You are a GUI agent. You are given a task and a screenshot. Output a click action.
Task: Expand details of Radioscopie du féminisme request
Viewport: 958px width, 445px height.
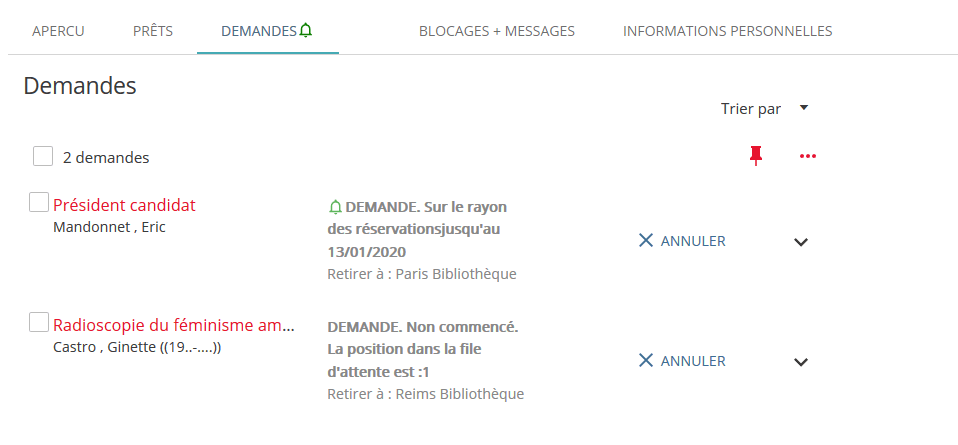point(800,361)
